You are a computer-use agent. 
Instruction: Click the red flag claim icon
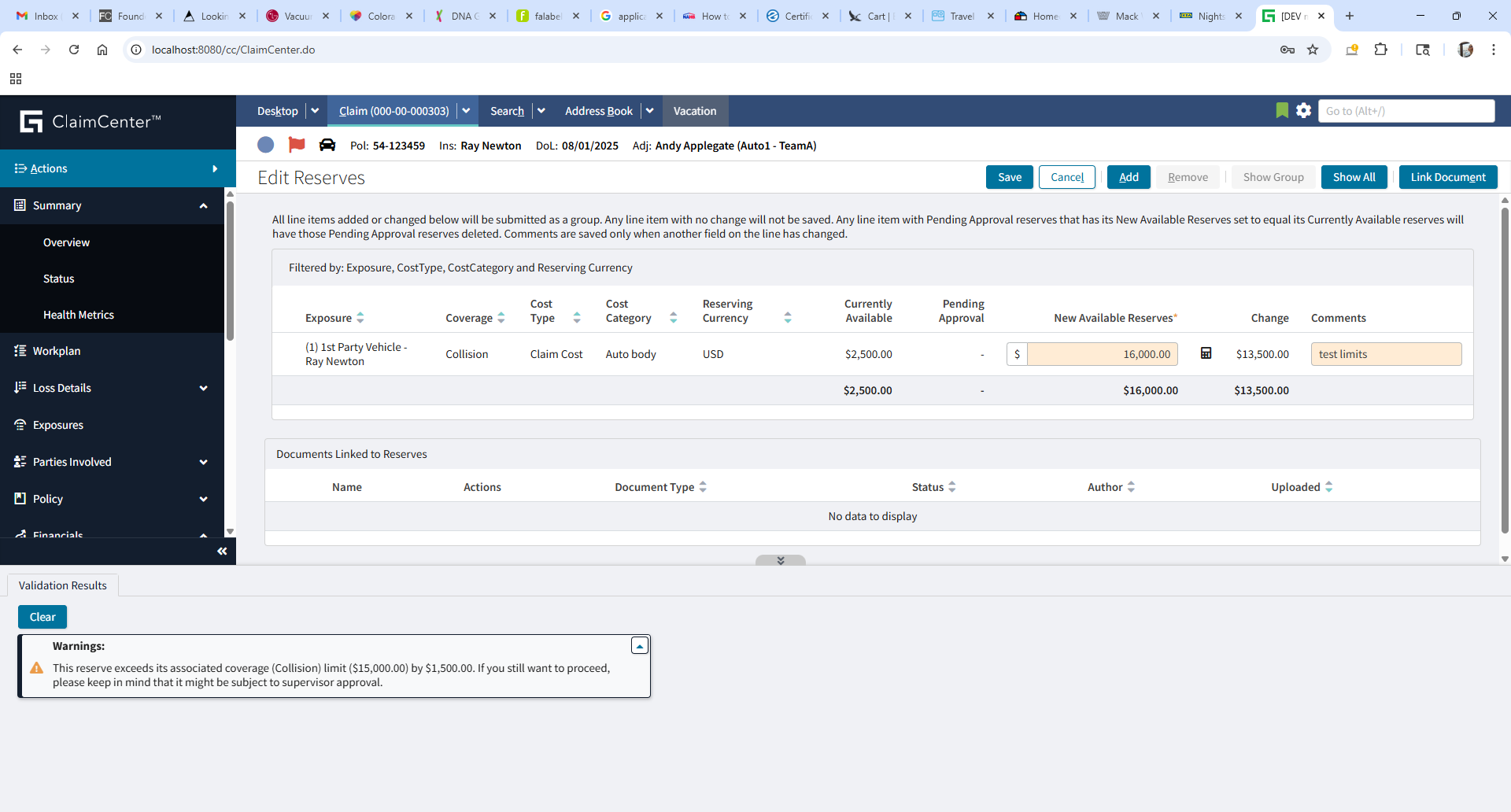coord(297,145)
